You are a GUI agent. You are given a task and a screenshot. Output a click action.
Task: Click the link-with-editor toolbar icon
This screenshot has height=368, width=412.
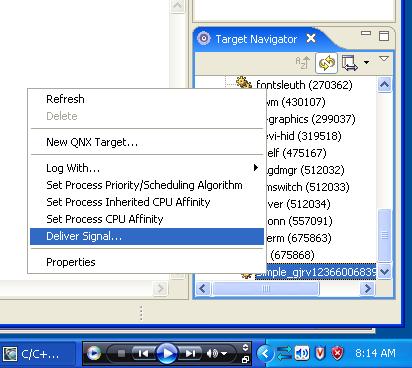click(x=350, y=63)
